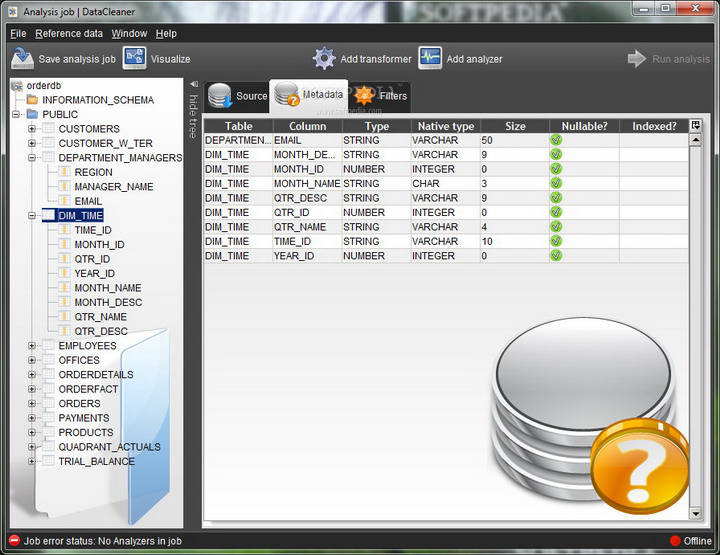Click the Source tab database icon
The width and height of the screenshot is (720, 555).
click(x=219, y=95)
